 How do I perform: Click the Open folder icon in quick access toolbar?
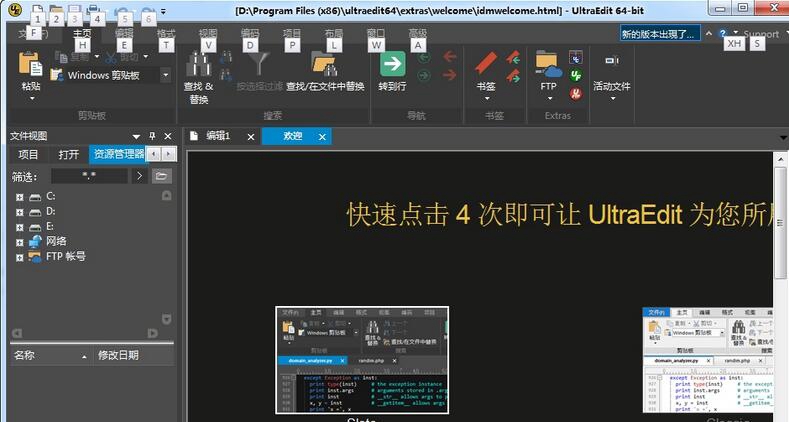click(x=56, y=10)
